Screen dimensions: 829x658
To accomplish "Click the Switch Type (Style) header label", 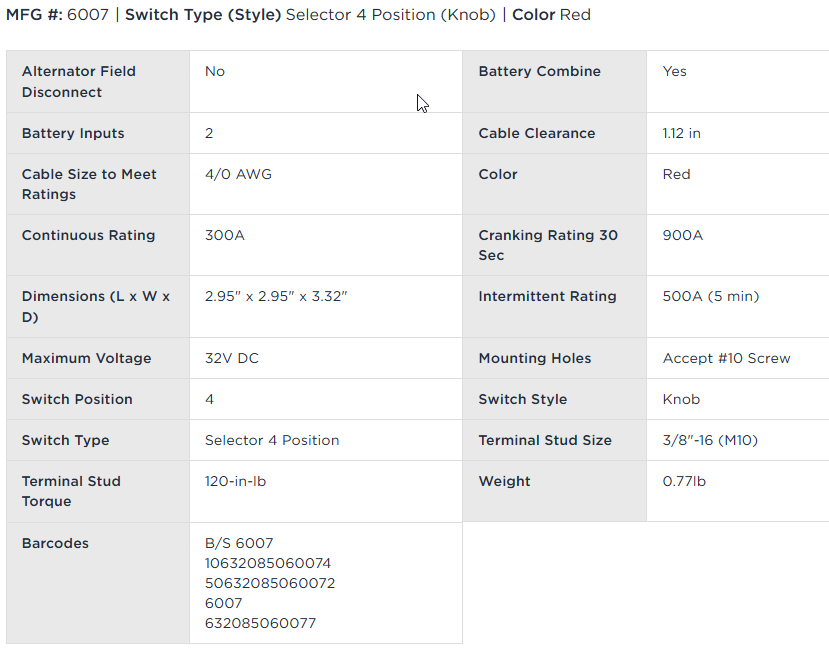I will (x=203, y=15).
